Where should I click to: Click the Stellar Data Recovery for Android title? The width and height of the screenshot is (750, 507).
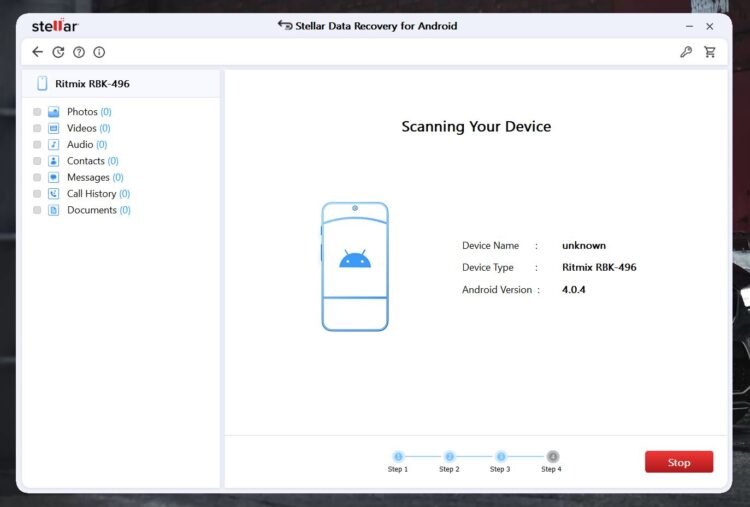[x=376, y=26]
